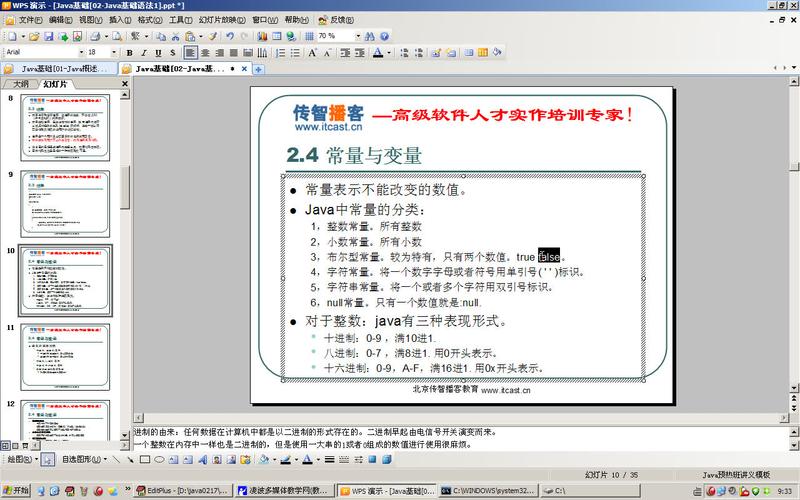
Task: Open the font color dropdown arrow in formatting toolbar
Action: pyautogui.click(x=389, y=52)
